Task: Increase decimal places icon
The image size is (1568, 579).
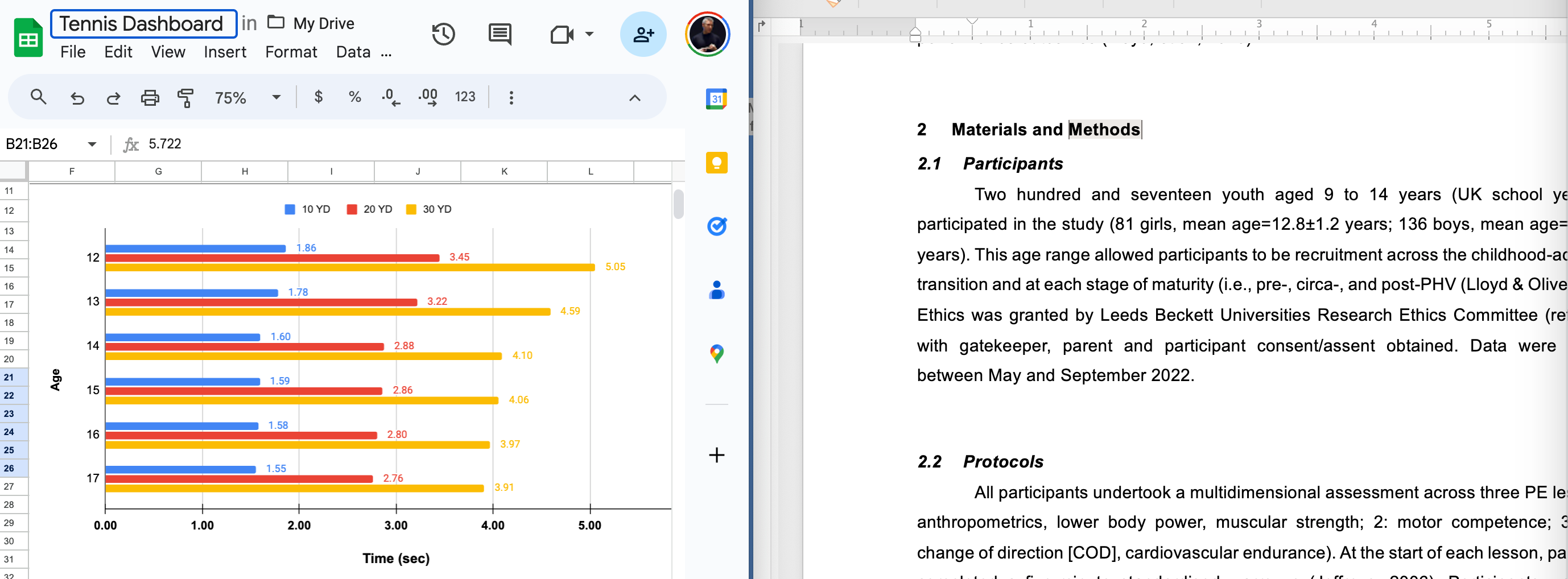Action: (428, 97)
